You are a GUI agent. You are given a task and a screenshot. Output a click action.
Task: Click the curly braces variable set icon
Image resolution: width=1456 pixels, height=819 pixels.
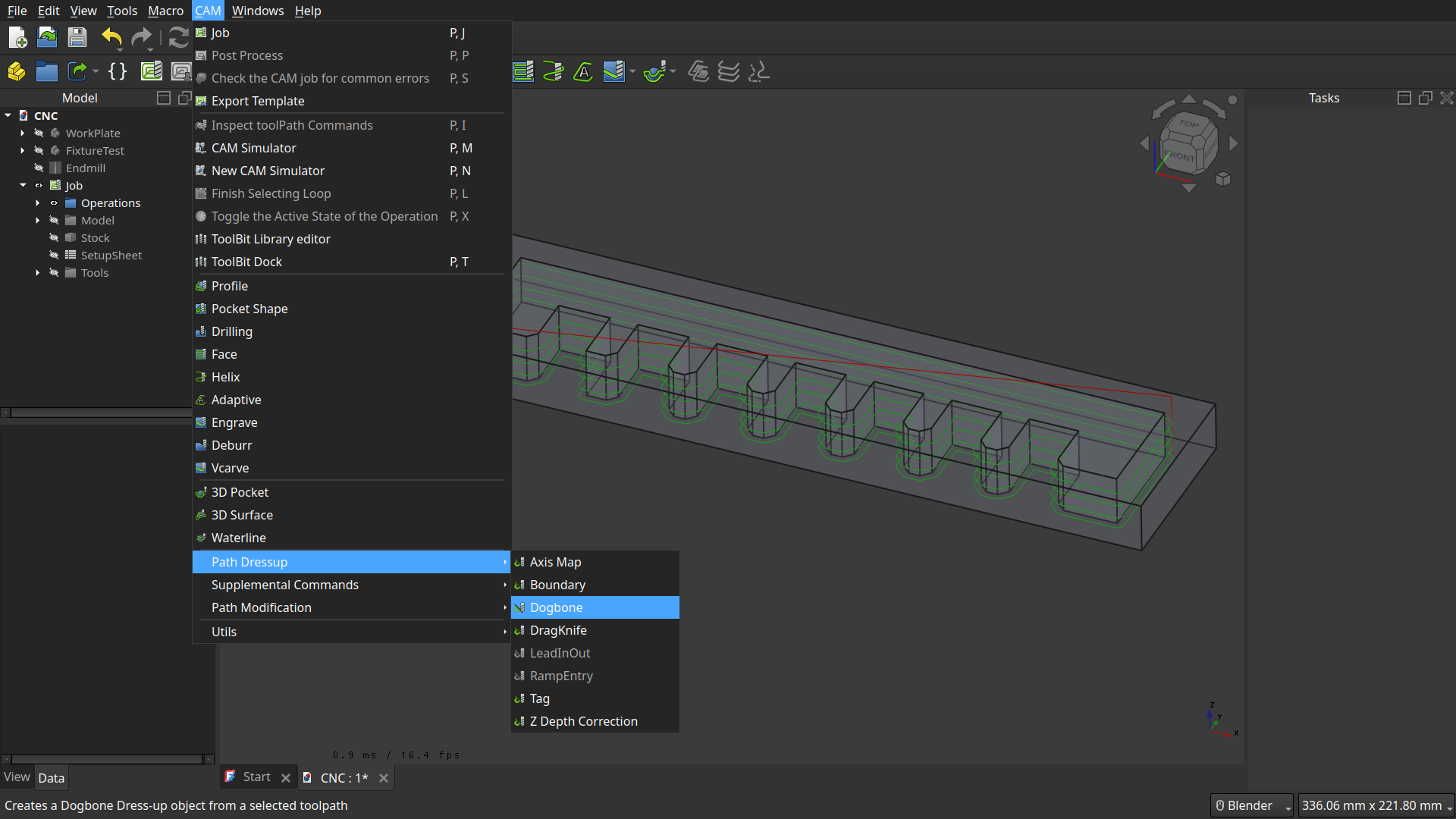[x=118, y=71]
